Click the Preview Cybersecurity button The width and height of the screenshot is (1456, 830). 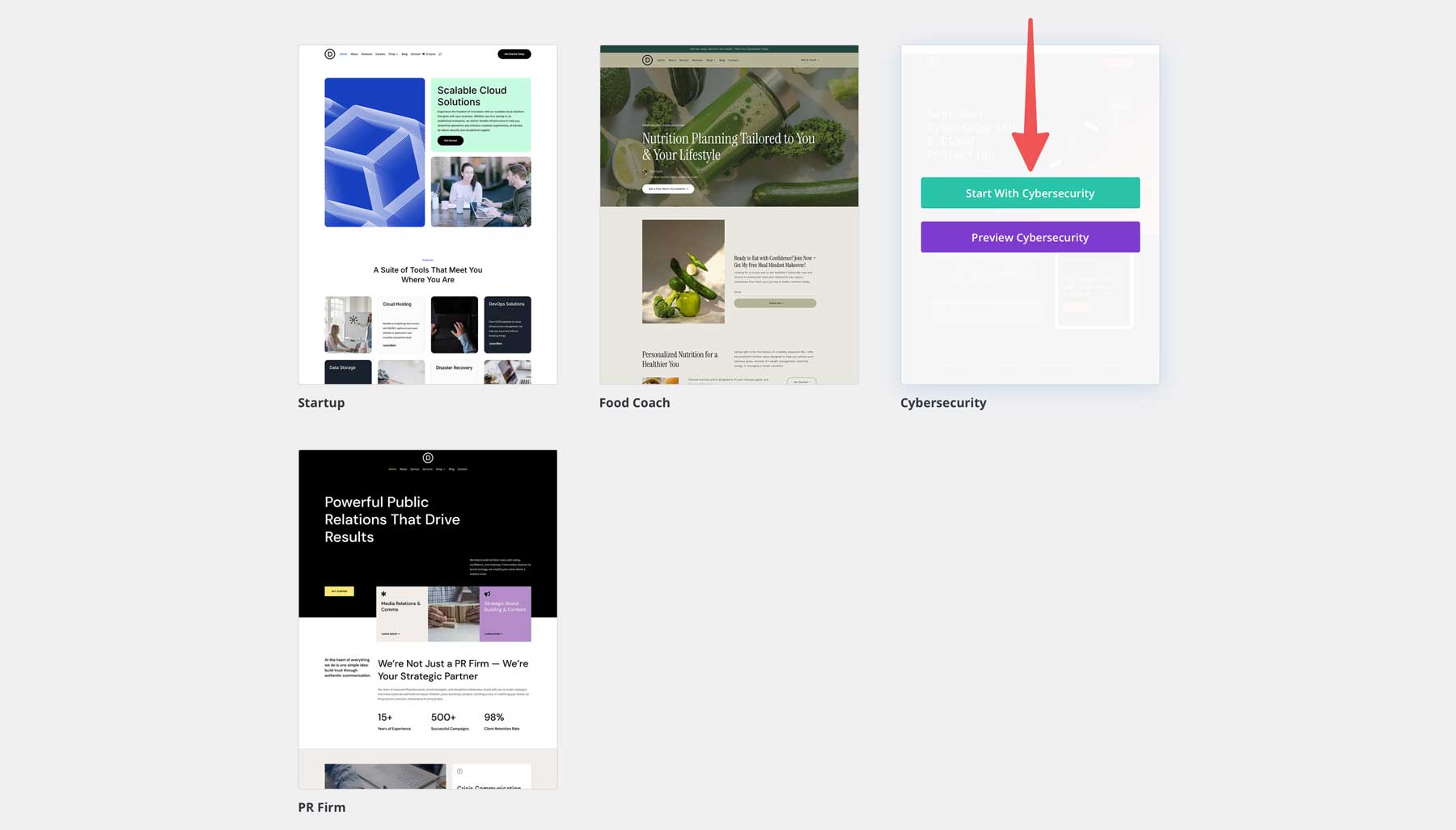[1030, 237]
